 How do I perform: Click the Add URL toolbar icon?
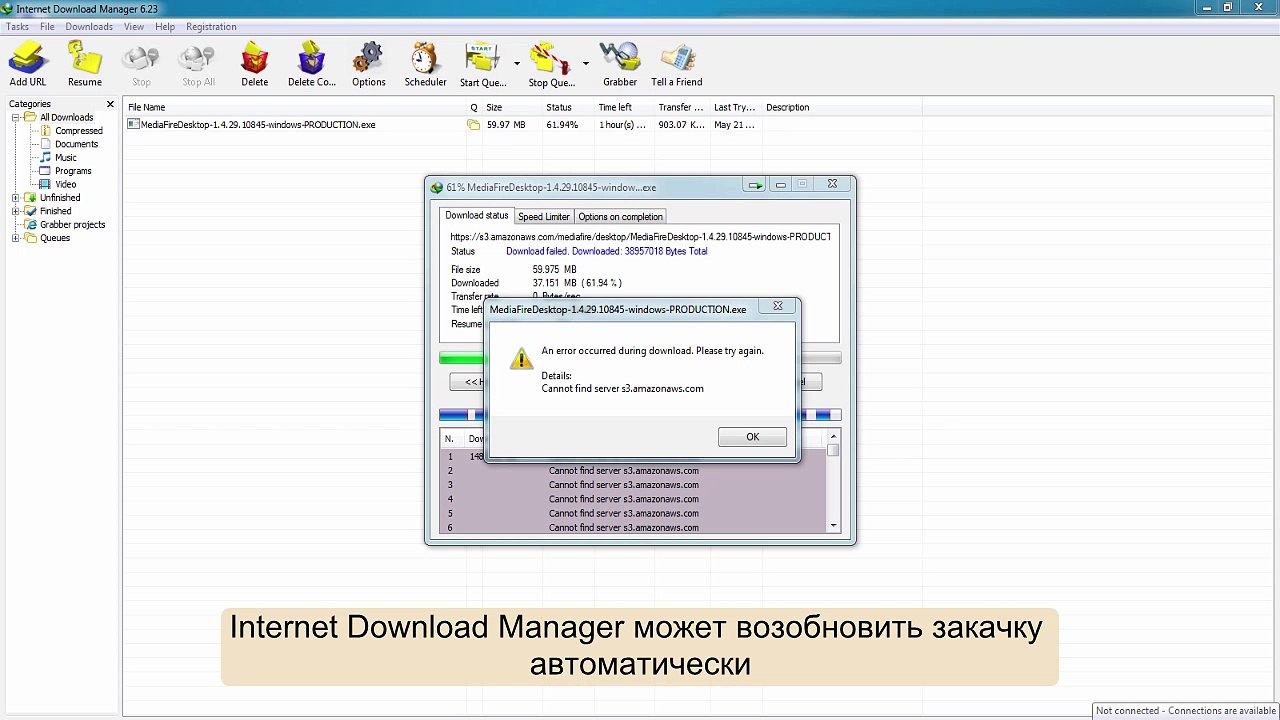tap(27, 58)
